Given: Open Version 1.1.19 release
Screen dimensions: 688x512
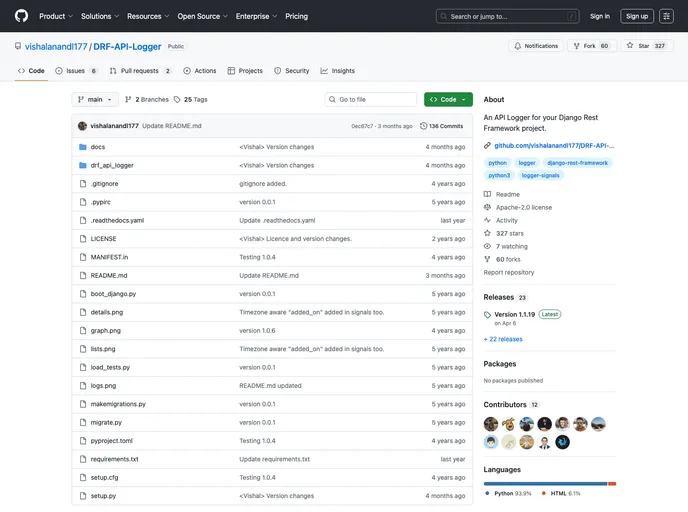Looking at the screenshot, I should (x=515, y=315).
